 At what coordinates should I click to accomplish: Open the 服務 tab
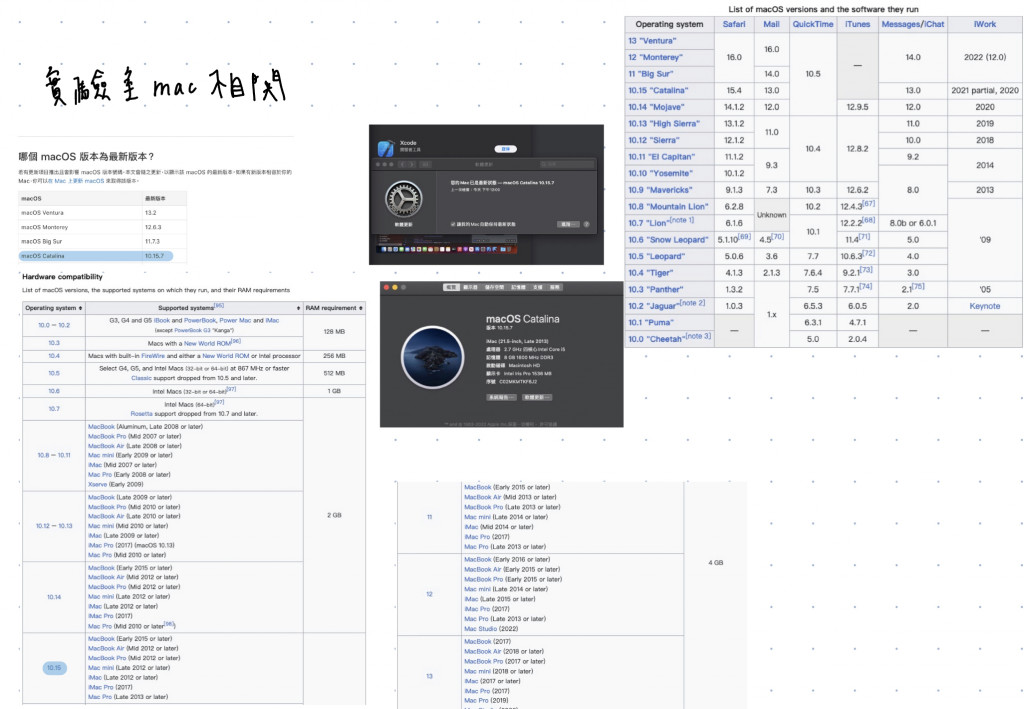(554, 287)
